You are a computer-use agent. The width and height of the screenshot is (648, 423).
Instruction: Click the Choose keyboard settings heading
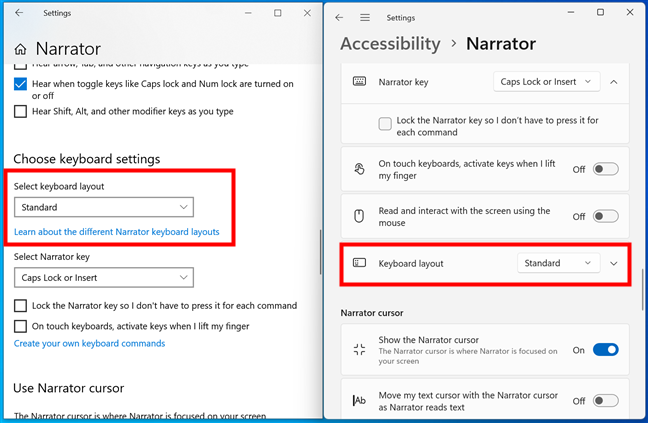point(87,159)
